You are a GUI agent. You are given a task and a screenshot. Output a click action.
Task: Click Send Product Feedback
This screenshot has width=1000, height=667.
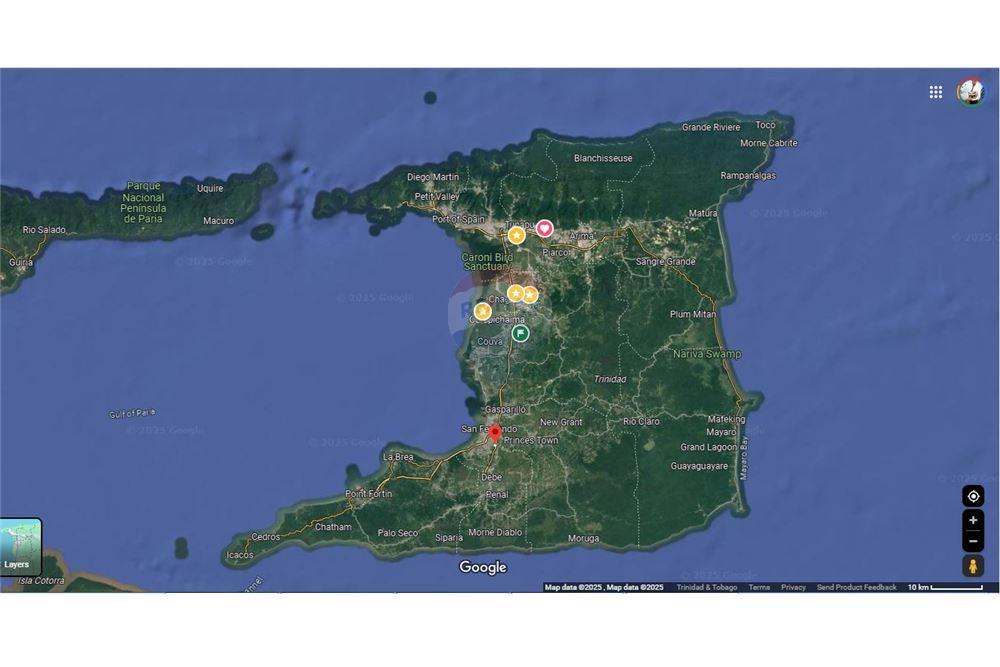click(x=856, y=587)
